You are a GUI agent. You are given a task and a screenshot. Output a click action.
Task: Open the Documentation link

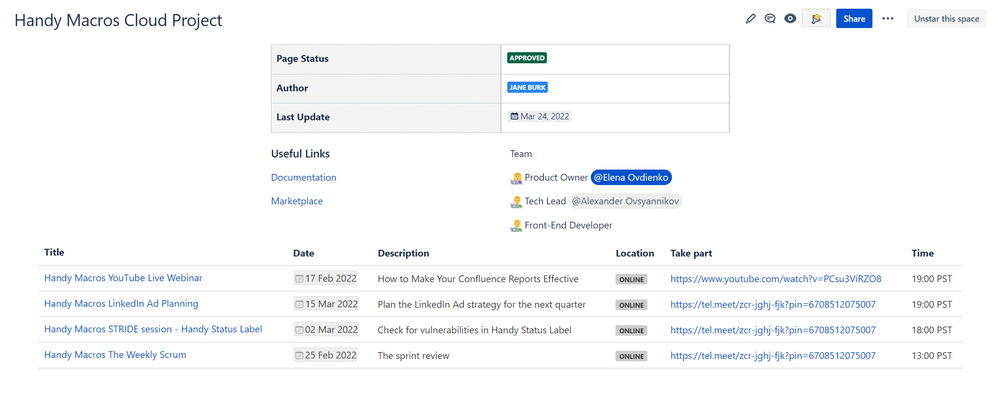(303, 178)
